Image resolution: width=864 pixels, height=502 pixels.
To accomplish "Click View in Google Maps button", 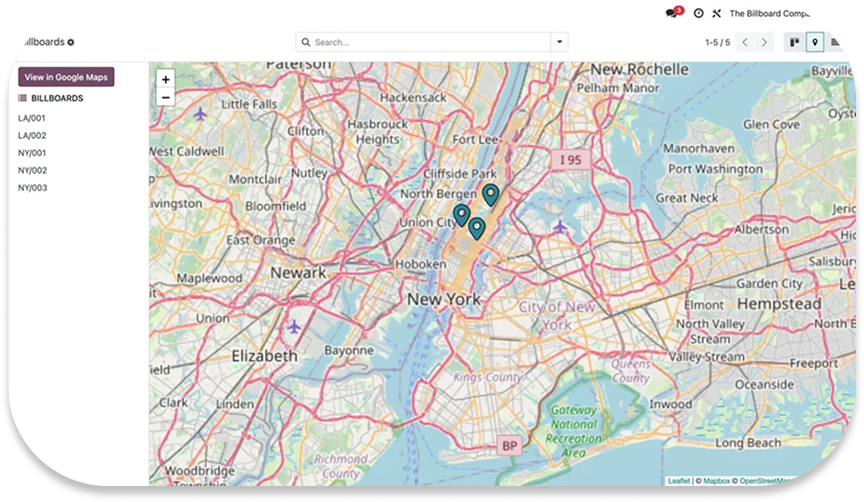I will coord(67,77).
